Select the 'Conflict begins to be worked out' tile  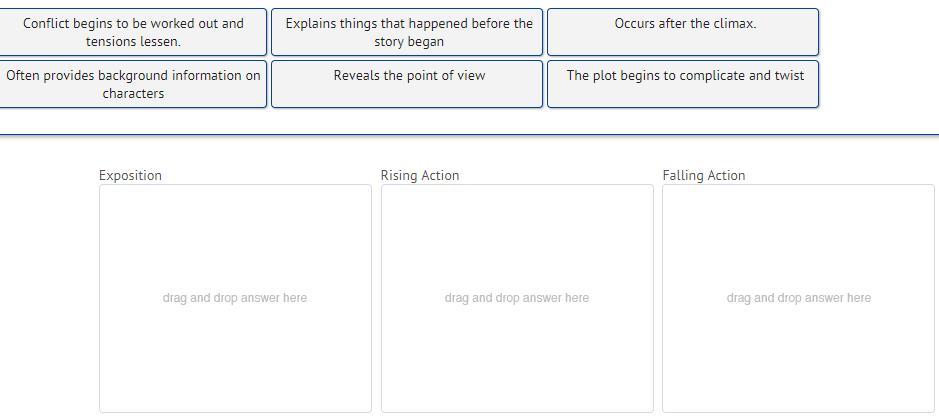133,32
